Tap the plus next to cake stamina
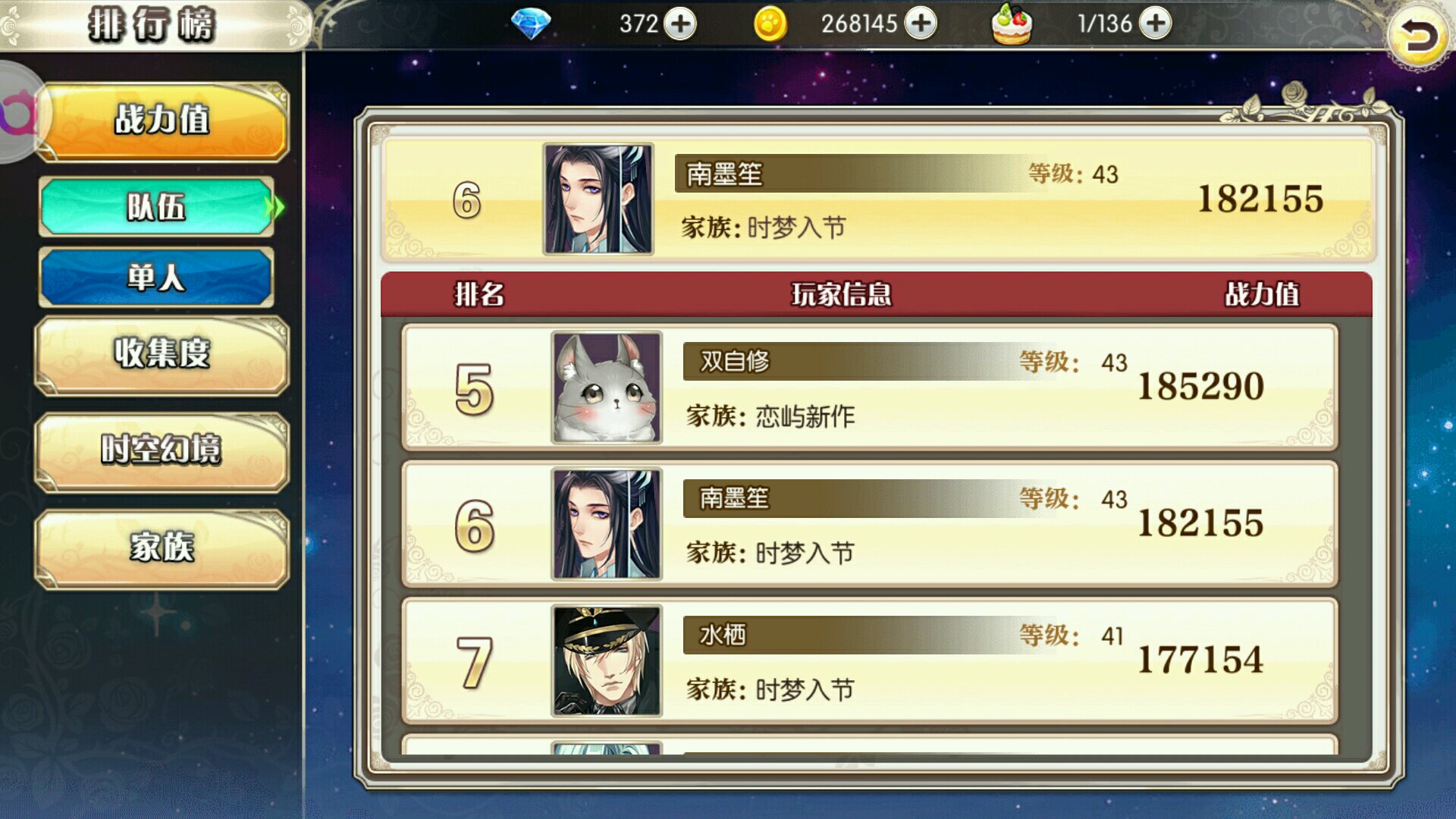 (x=1155, y=24)
